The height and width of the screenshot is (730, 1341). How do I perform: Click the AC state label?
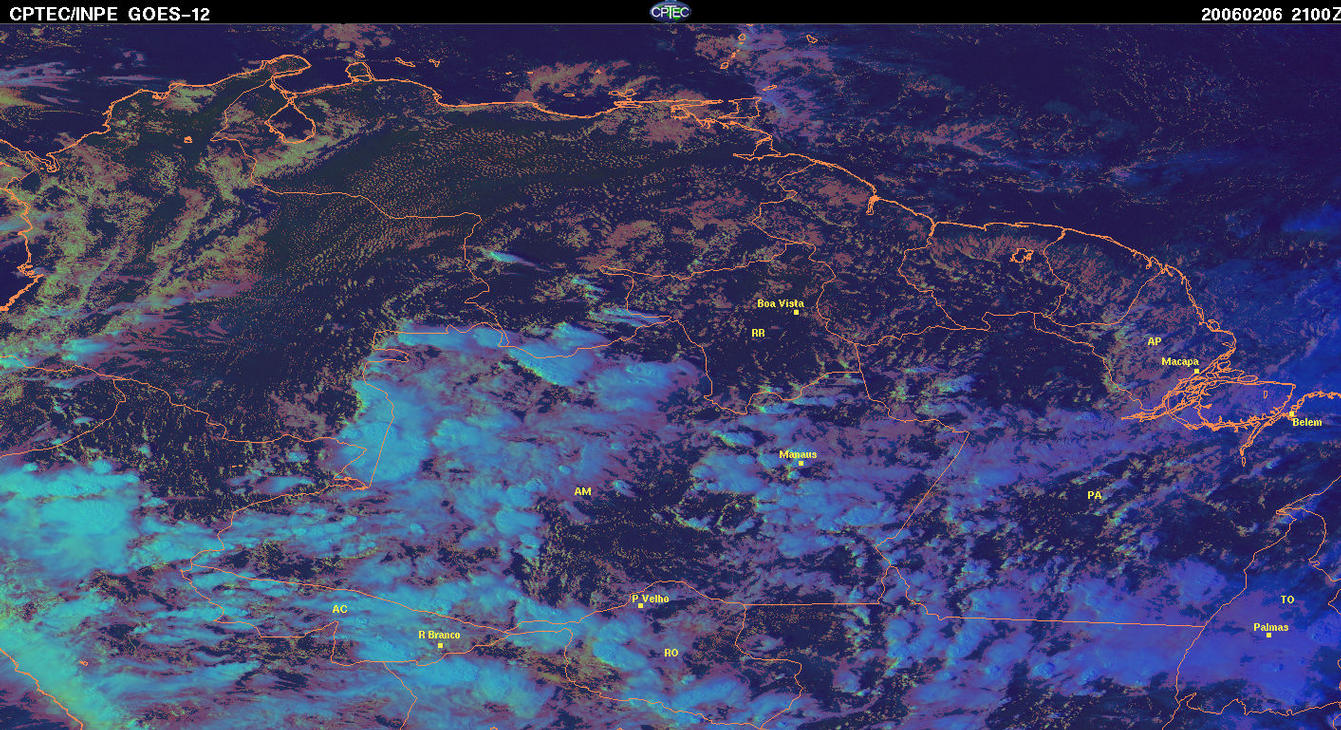[x=339, y=609]
